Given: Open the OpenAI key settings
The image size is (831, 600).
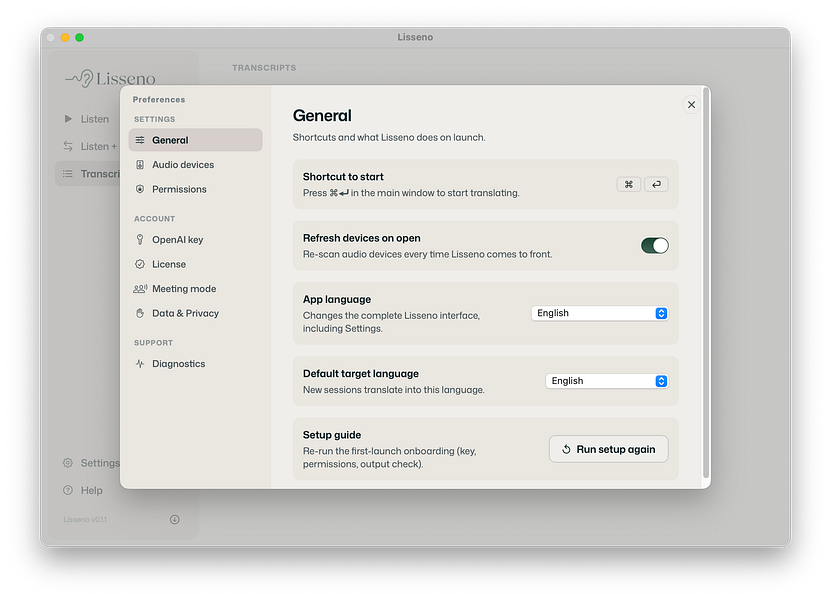Looking at the screenshot, I should coord(196,240).
